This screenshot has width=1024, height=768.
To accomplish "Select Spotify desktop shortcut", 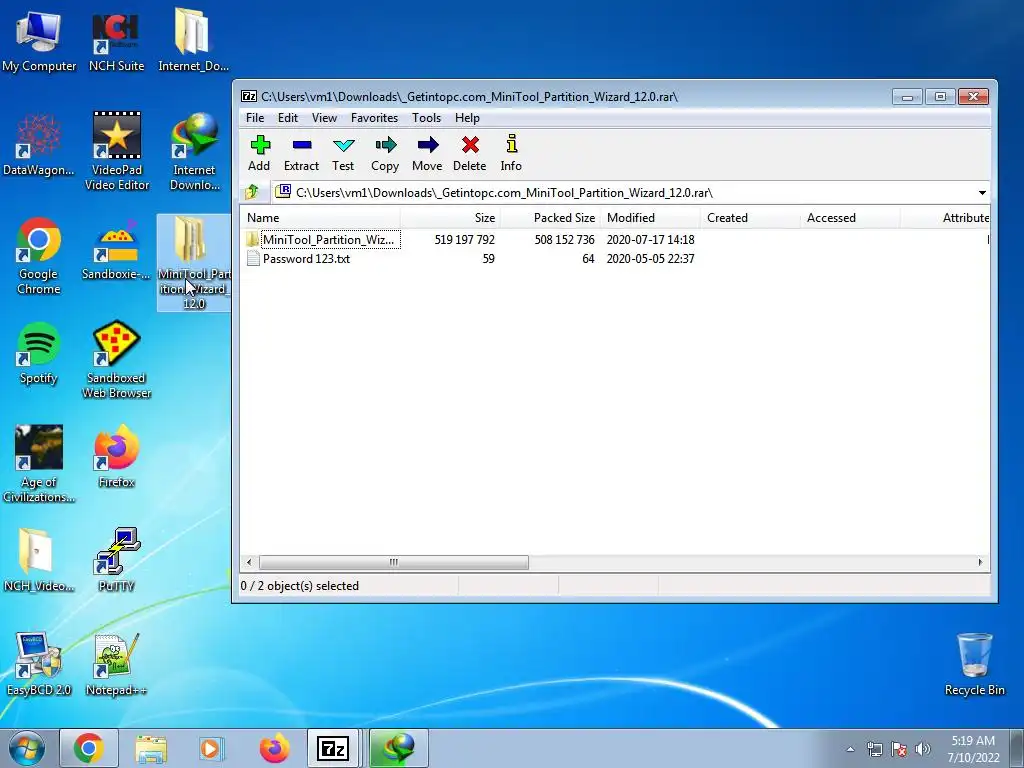I will (39, 353).
